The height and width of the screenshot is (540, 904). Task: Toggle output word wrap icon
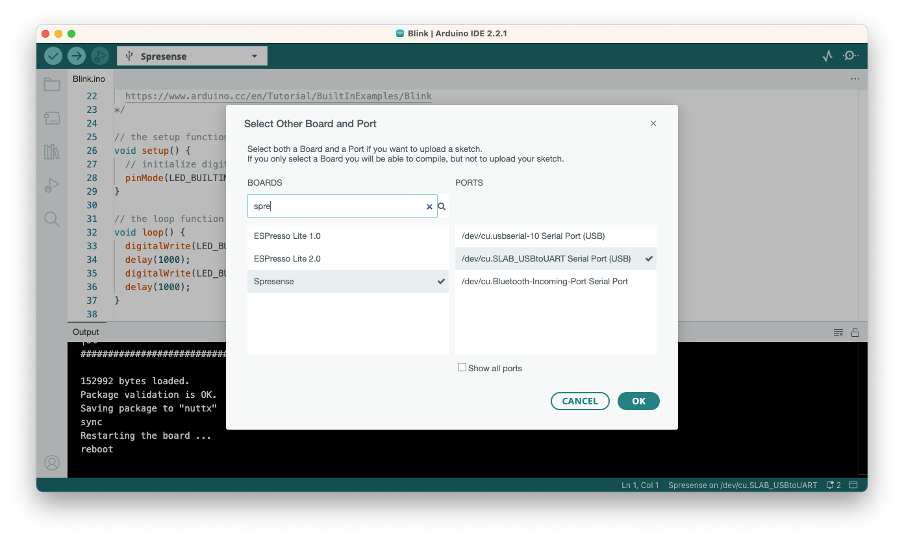coord(838,332)
